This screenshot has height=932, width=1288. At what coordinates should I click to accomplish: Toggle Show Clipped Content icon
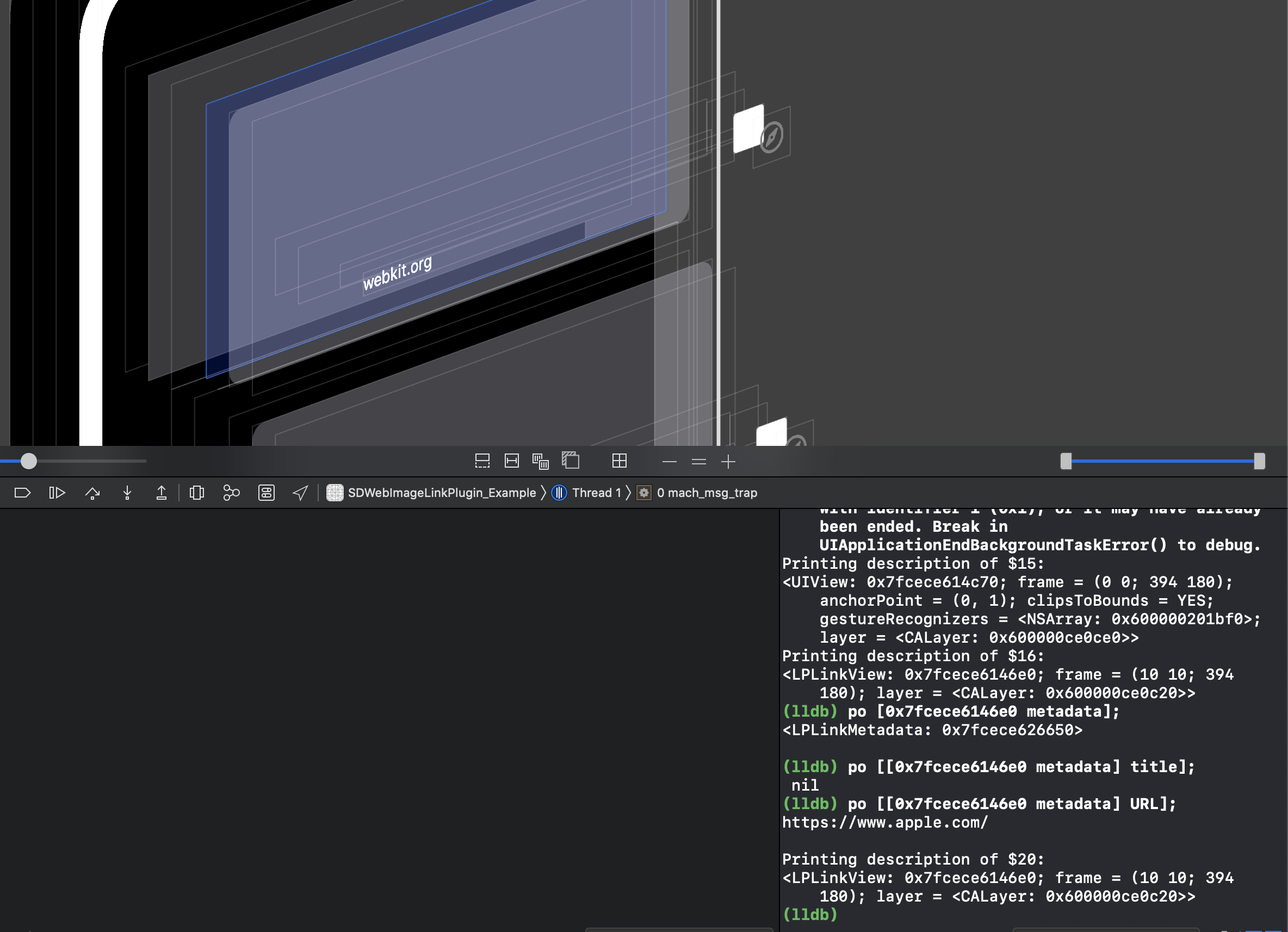(482, 461)
